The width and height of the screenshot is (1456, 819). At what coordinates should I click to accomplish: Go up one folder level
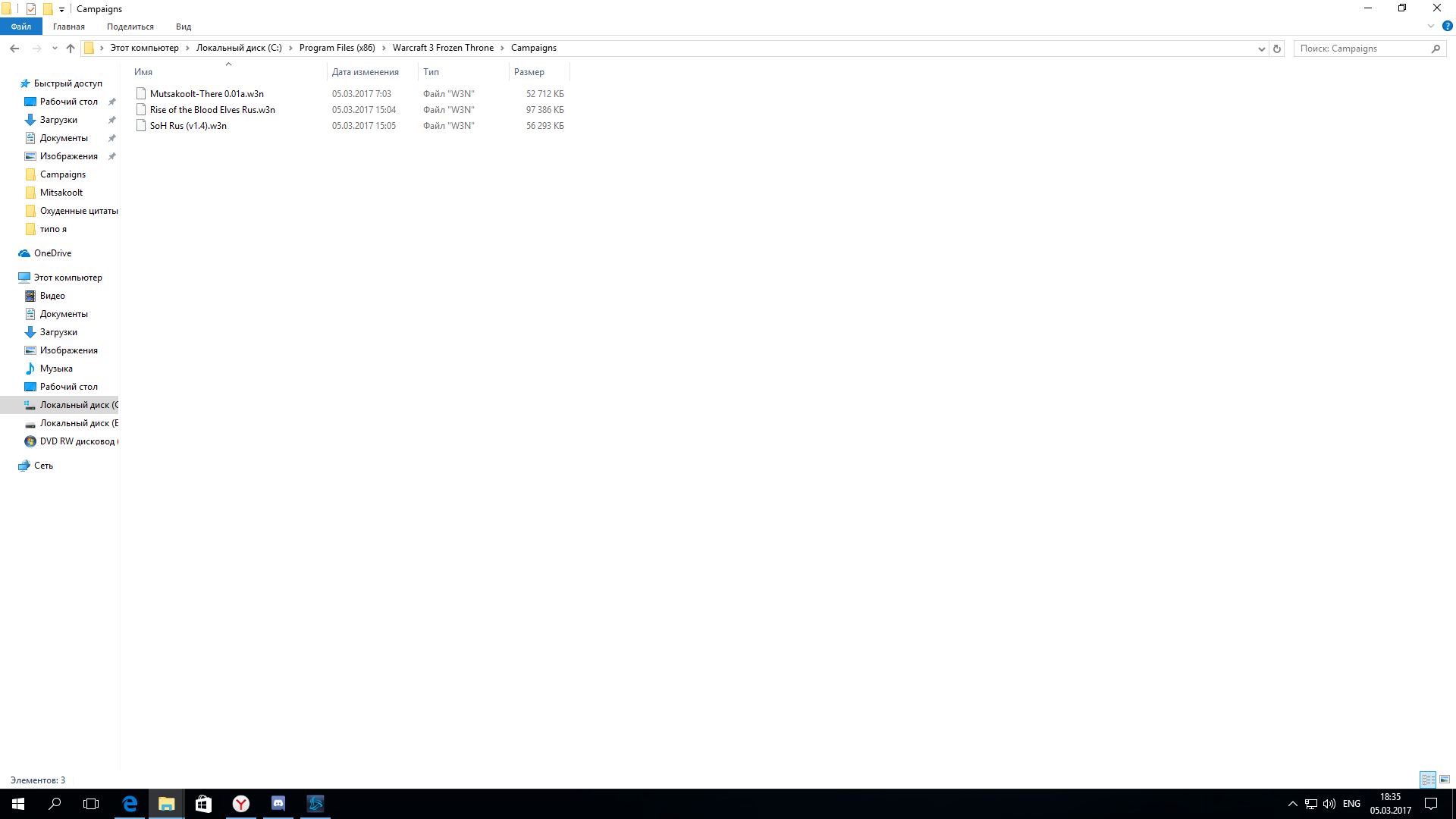(71, 48)
